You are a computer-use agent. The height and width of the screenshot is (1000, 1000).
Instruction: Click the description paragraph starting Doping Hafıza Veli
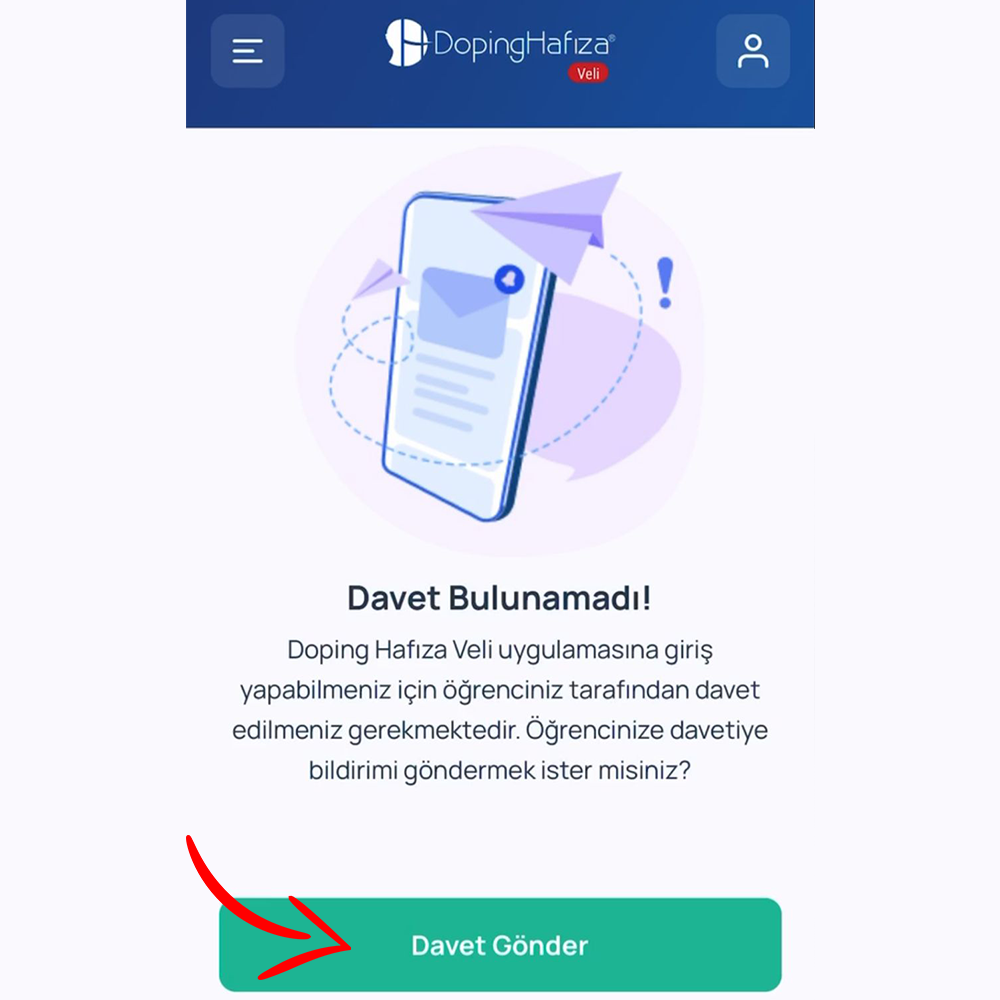pos(499,710)
